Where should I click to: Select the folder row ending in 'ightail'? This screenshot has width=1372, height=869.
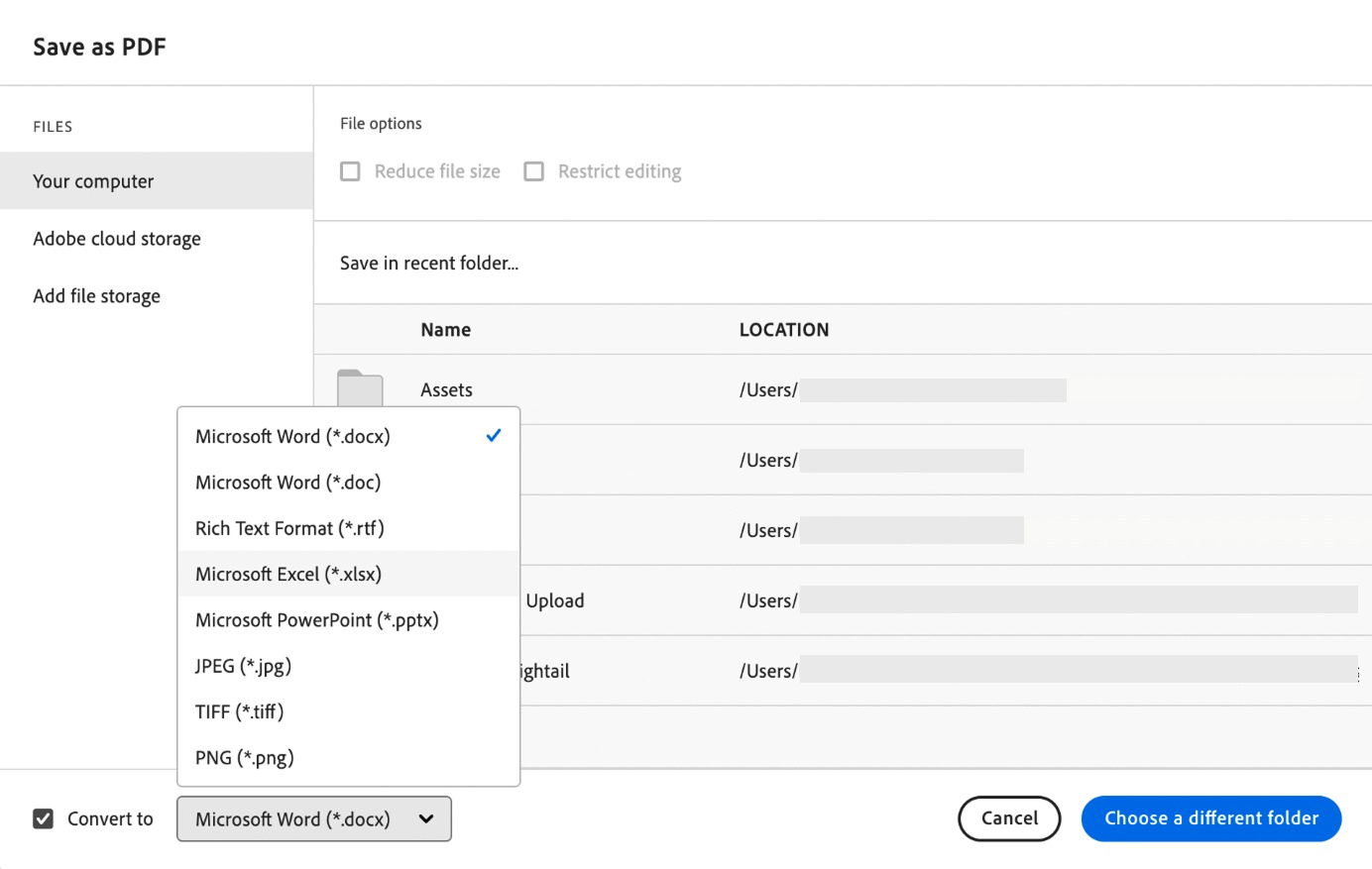click(946, 671)
